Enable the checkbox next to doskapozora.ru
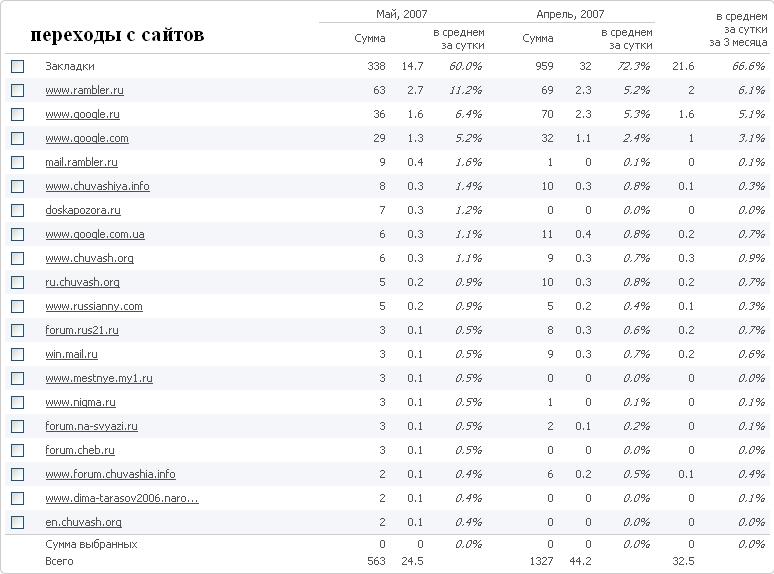 click(17, 210)
